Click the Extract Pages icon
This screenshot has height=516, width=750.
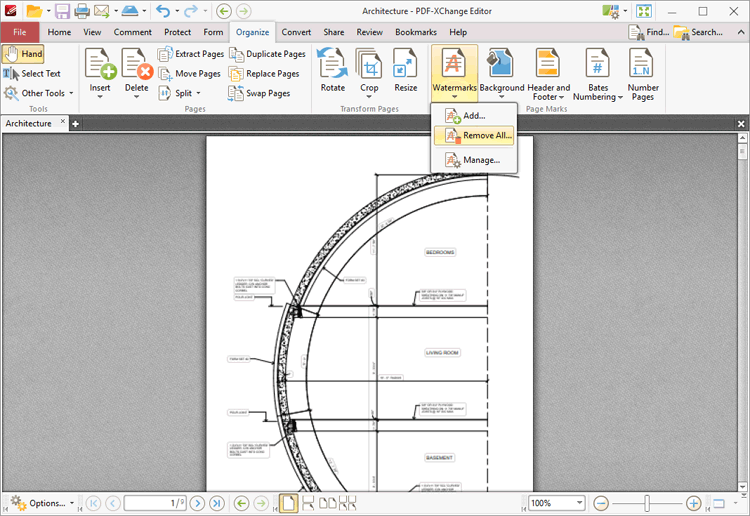(x=166, y=54)
